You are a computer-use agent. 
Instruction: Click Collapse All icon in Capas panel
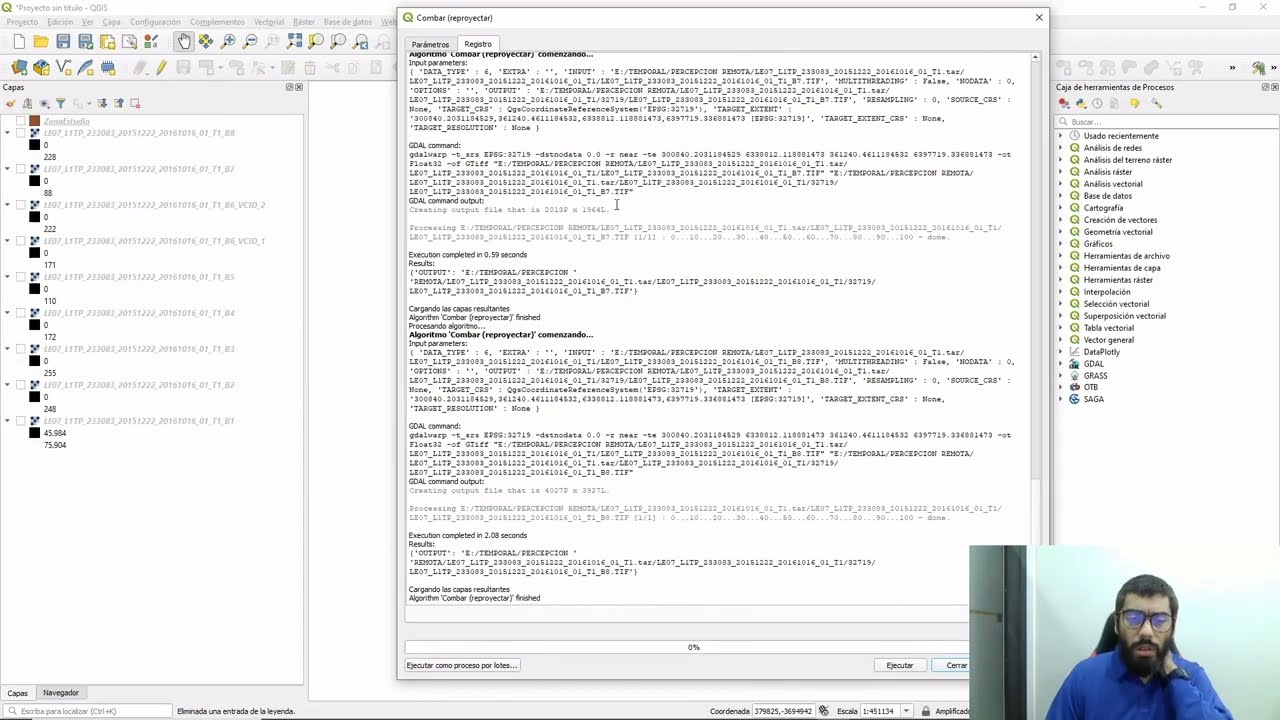[118, 103]
